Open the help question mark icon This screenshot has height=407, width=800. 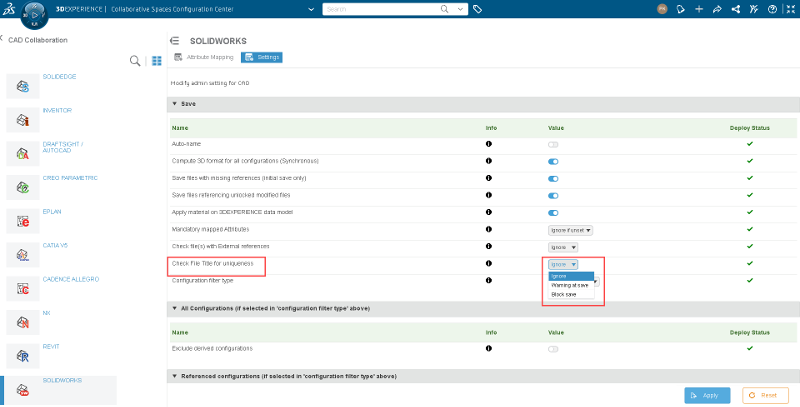click(x=772, y=9)
